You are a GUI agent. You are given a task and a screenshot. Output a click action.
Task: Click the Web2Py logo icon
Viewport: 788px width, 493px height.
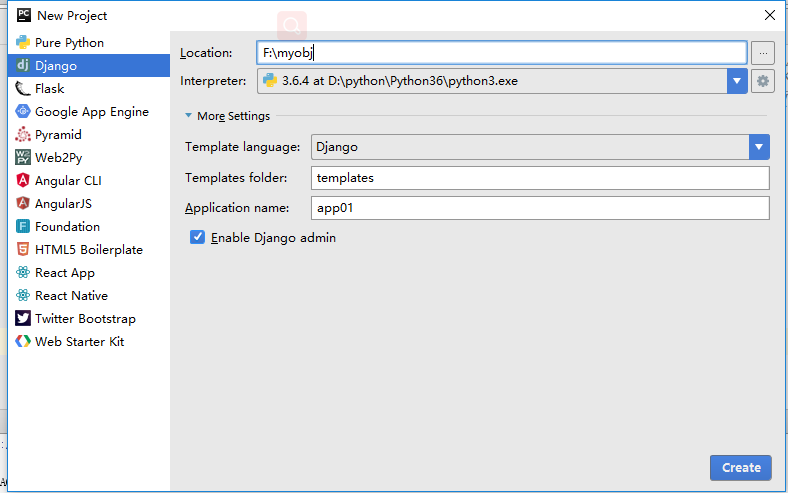23,157
